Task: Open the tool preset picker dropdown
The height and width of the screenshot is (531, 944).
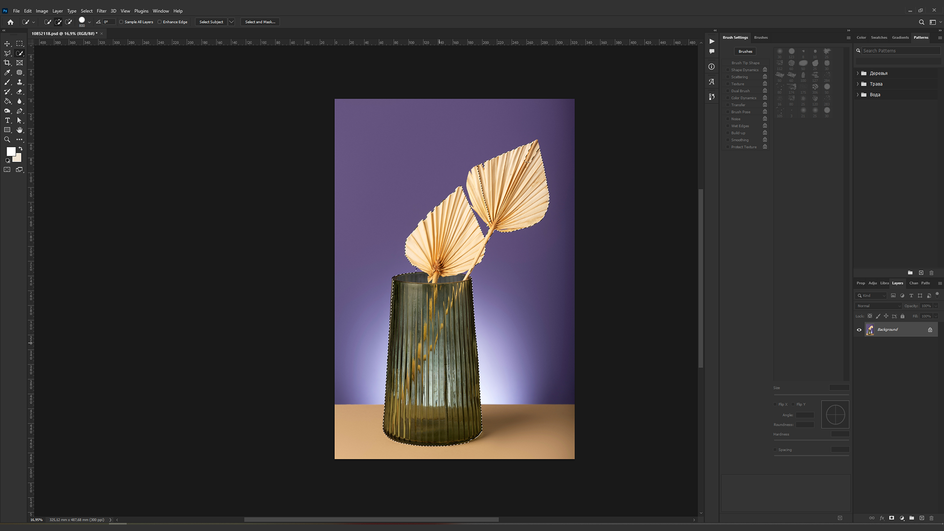Action: [x=33, y=22]
